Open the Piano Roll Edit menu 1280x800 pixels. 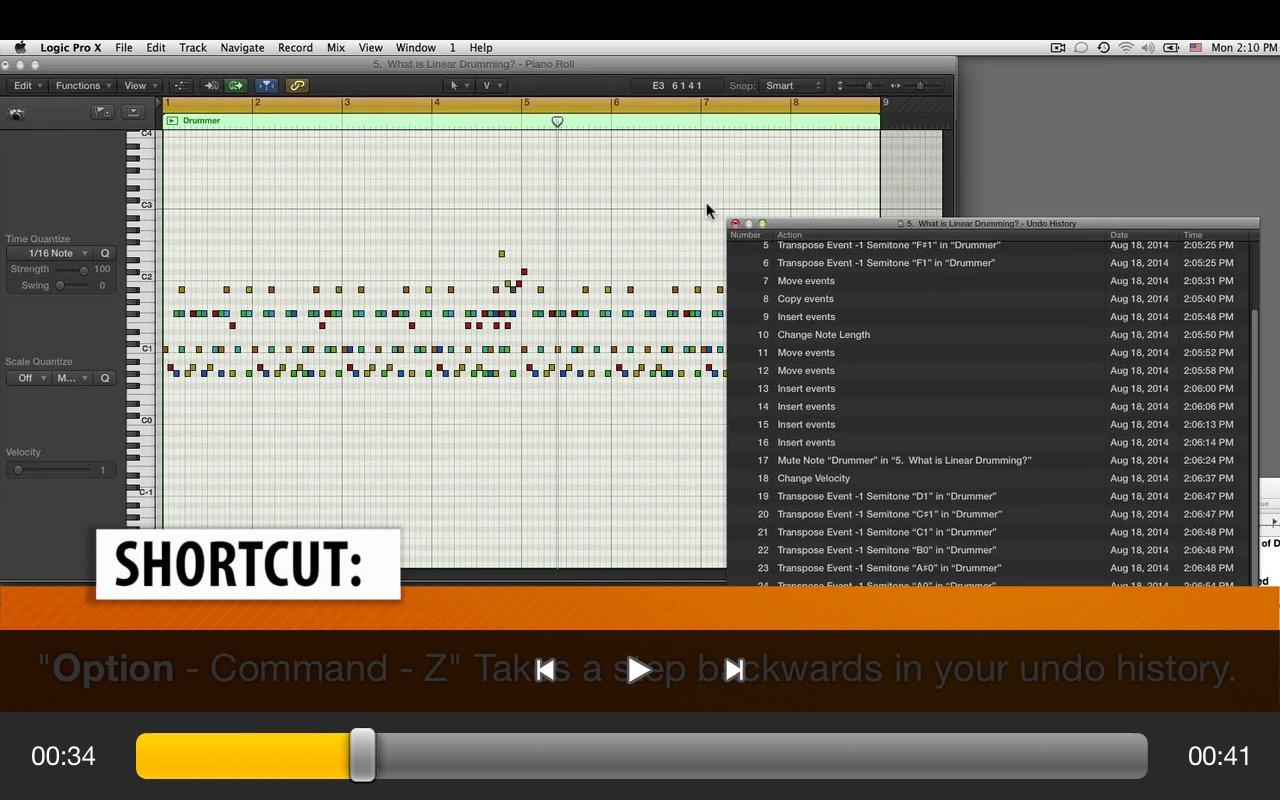click(26, 86)
